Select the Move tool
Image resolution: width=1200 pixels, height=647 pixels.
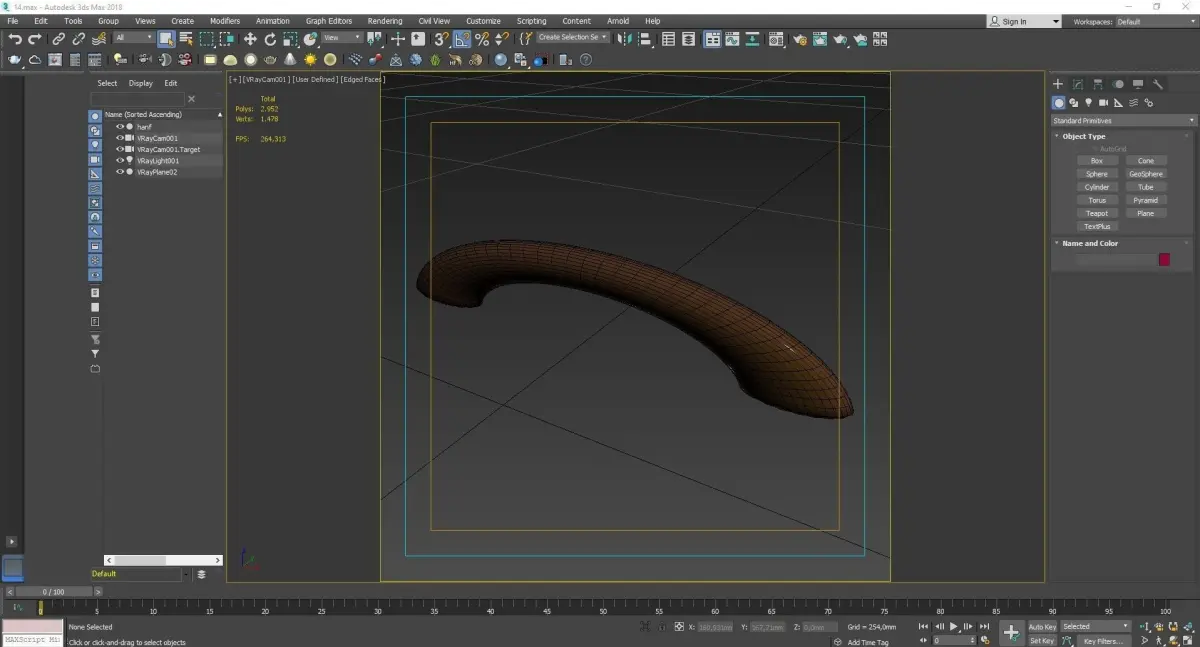click(x=250, y=39)
